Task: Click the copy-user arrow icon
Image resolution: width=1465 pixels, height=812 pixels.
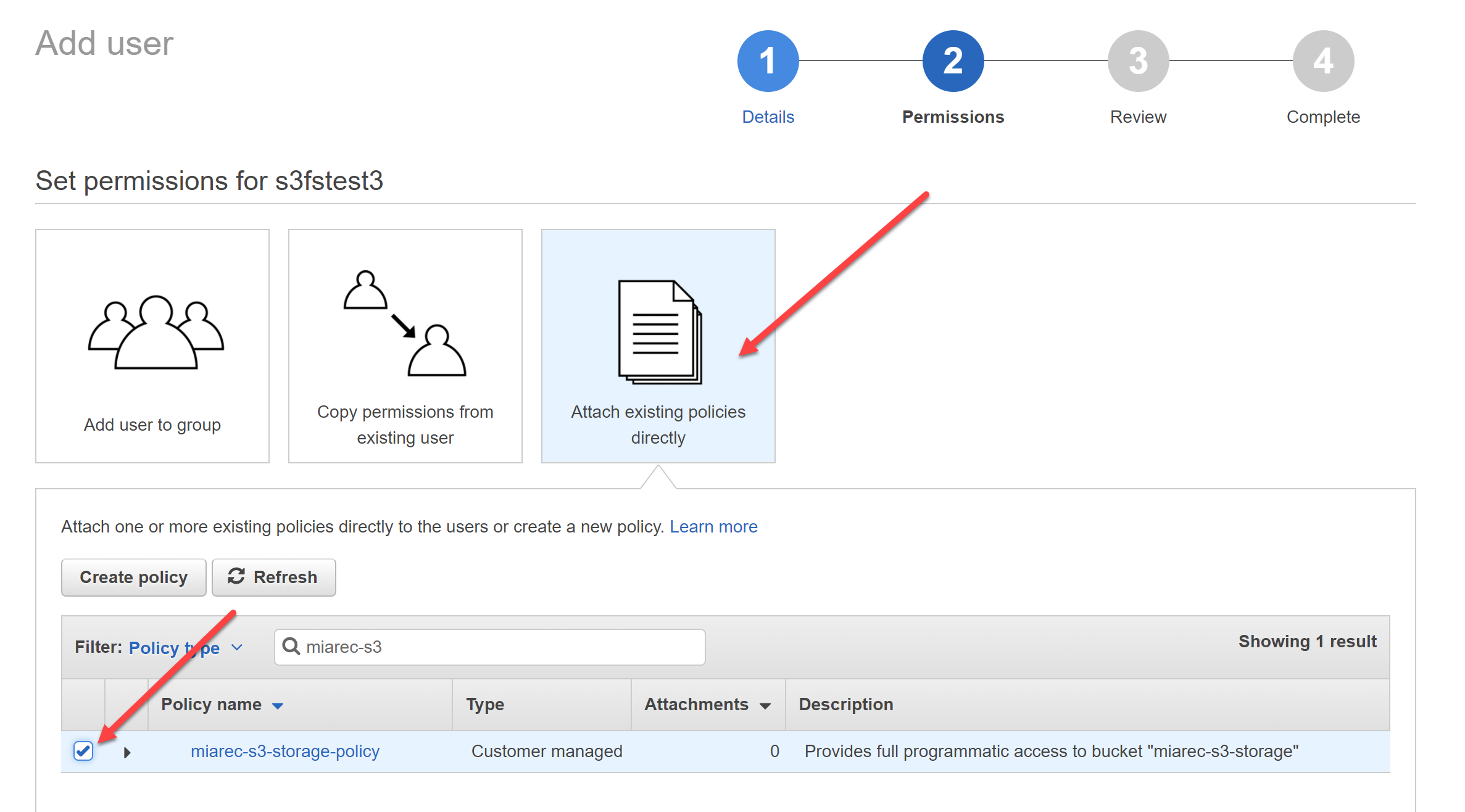Action: pyautogui.click(x=405, y=323)
